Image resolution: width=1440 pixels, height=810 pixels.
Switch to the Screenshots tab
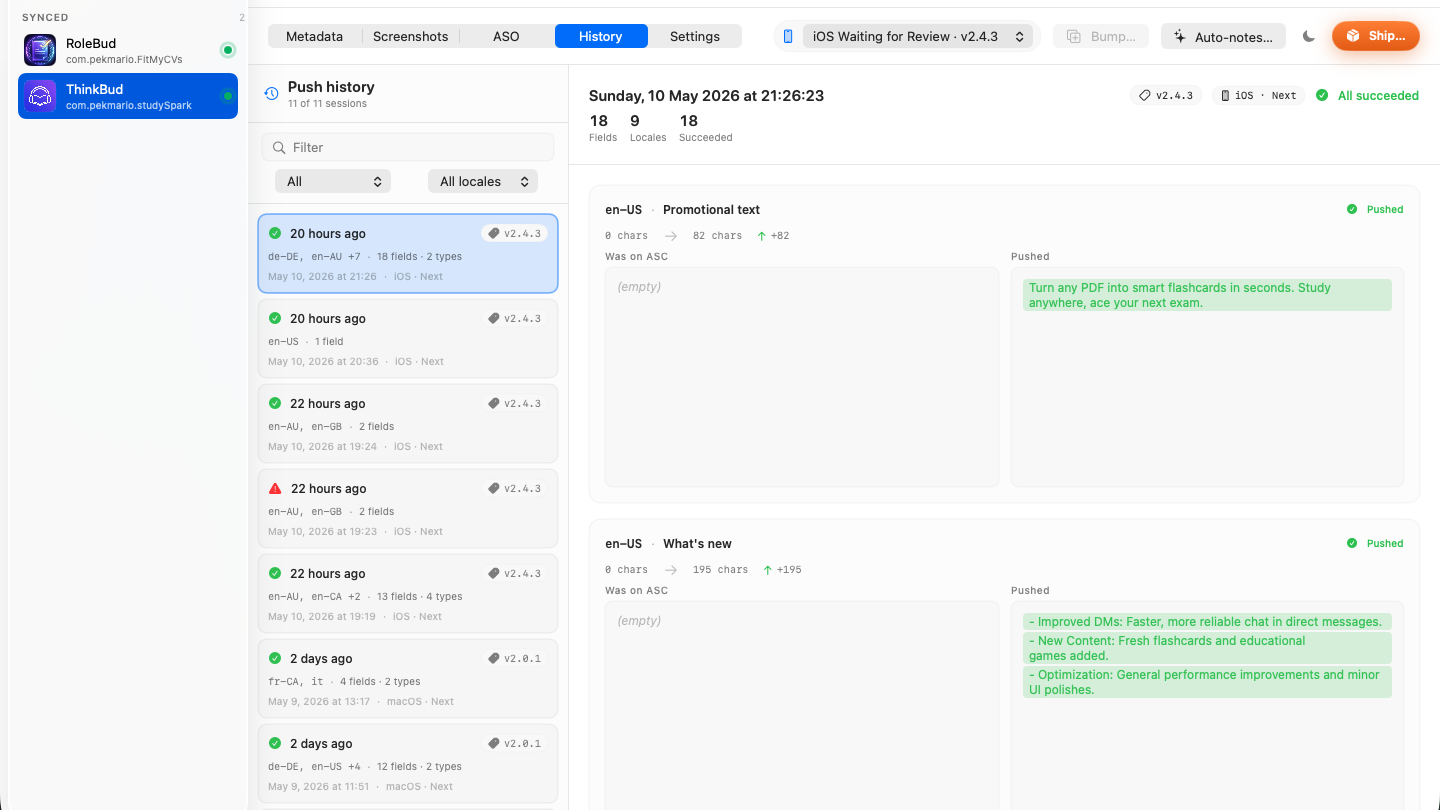[410, 36]
